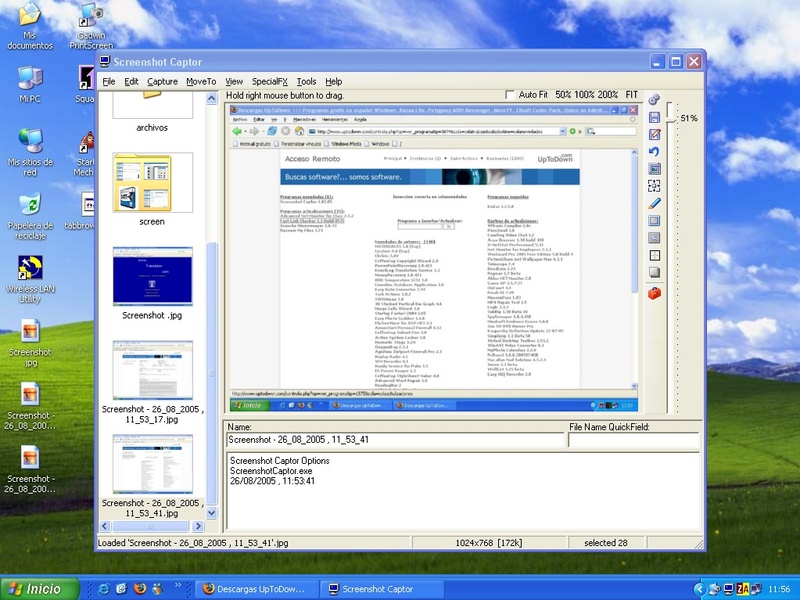The width and height of the screenshot is (800, 600).
Task: Click the MSN Messenger quick launch icon
Action: pos(158,589)
